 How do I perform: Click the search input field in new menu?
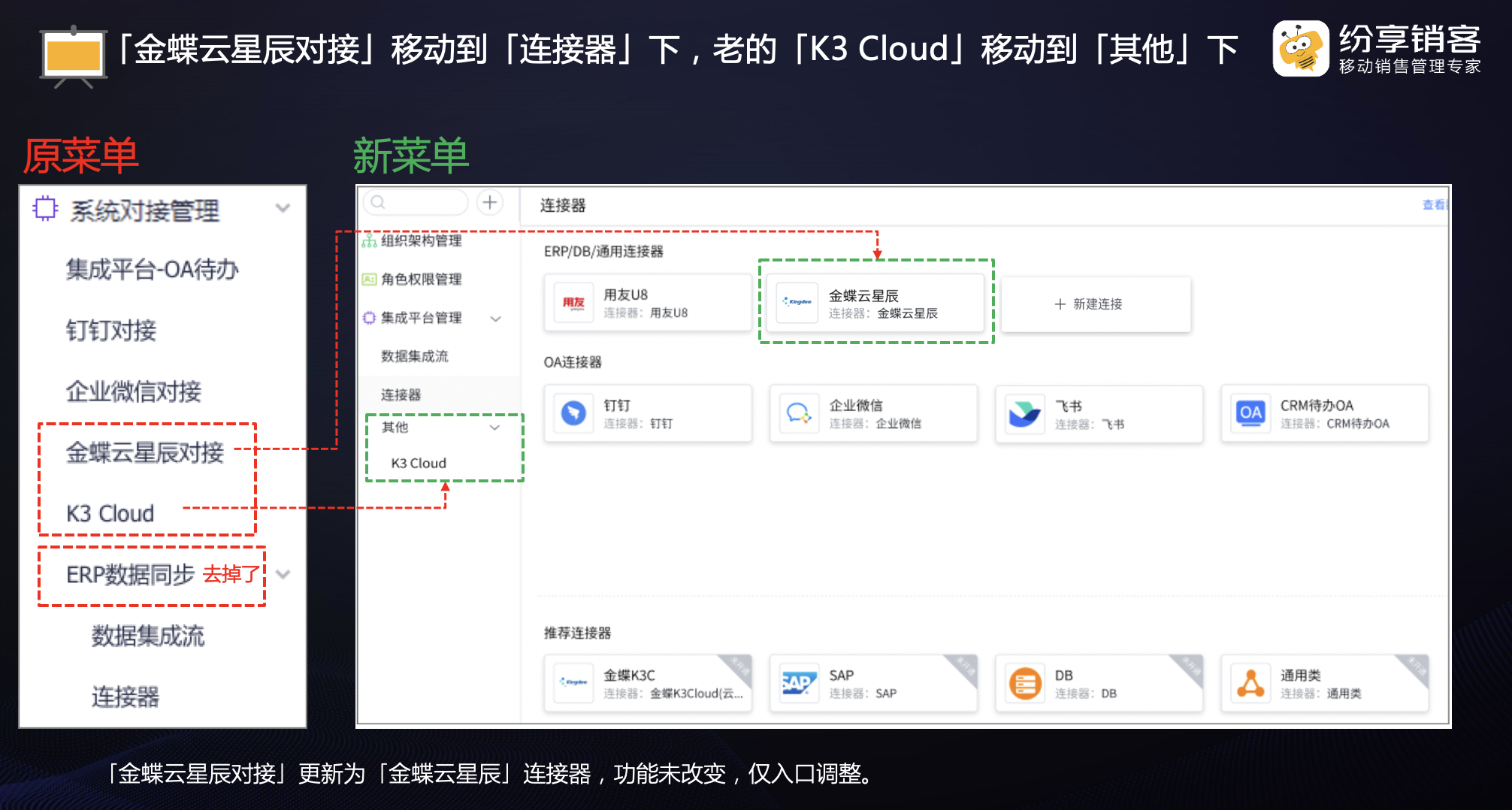coord(416,202)
